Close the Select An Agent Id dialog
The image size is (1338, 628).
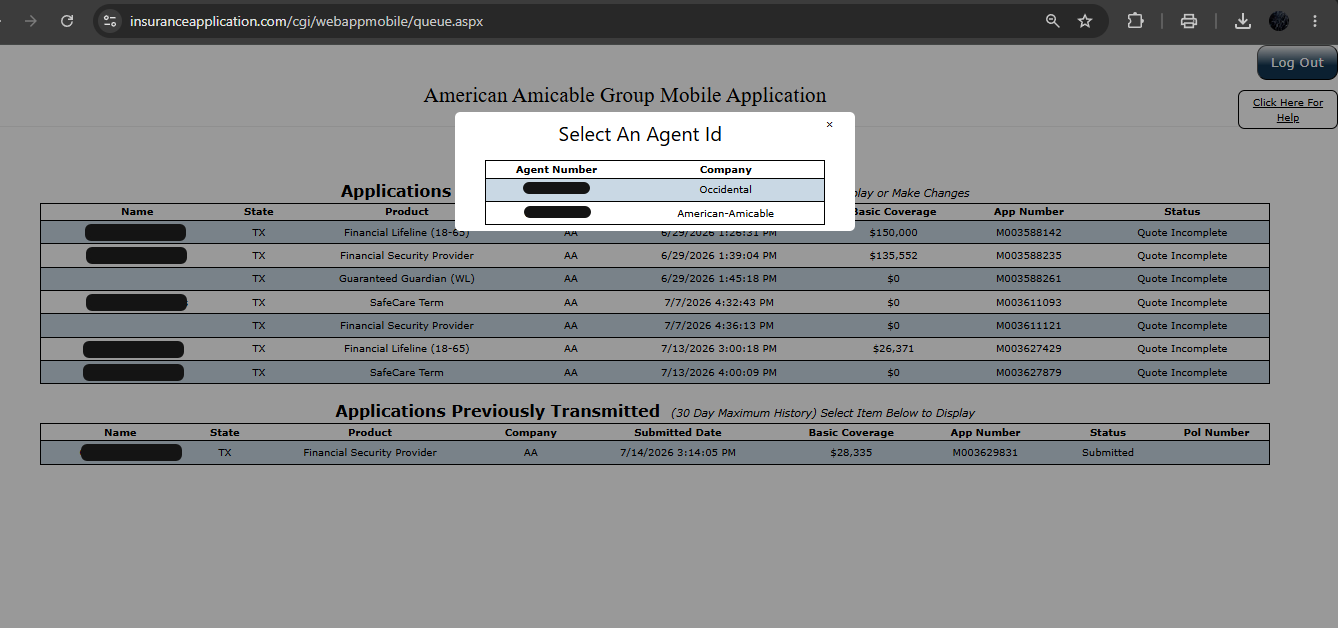click(829, 125)
